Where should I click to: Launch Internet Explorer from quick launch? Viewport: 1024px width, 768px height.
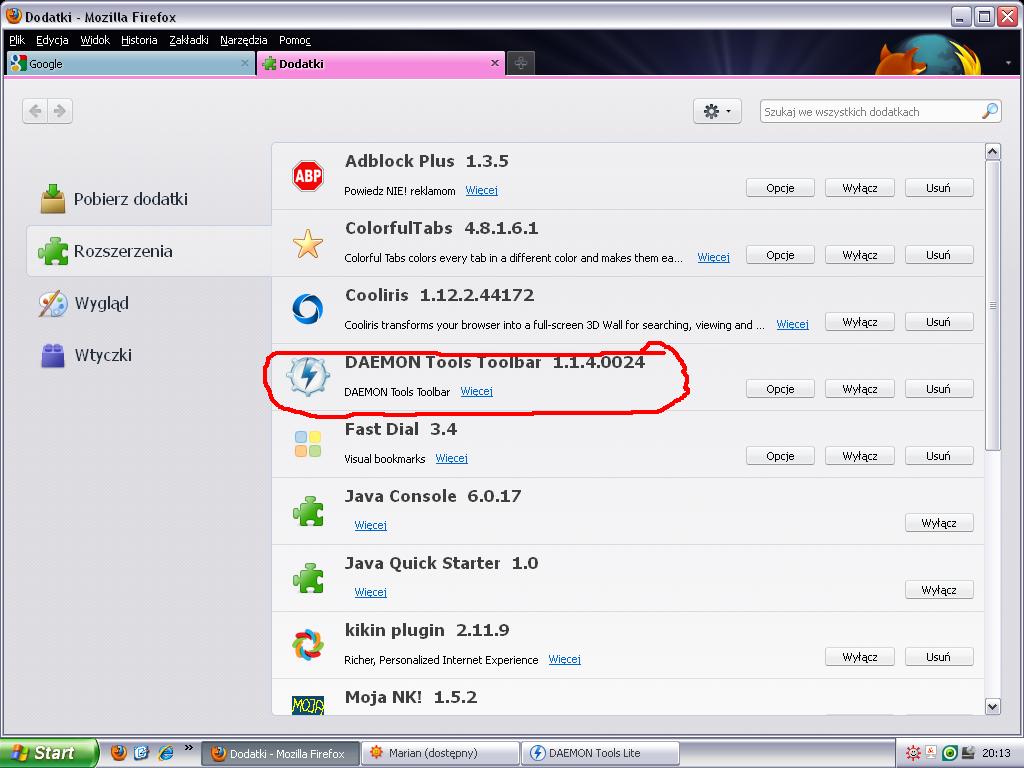tap(167, 752)
